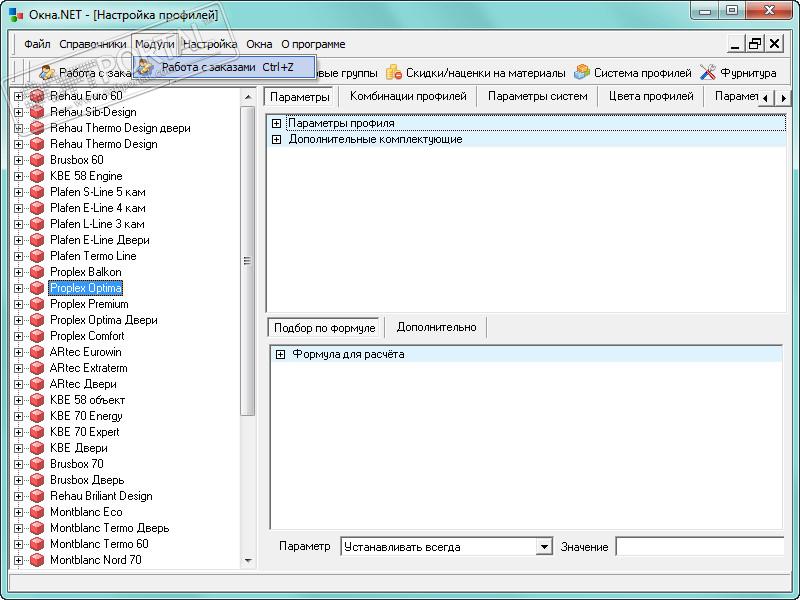Click the Rehau Briliant Design cube icon
Viewport: 800px width, 600px height.
(x=37, y=496)
